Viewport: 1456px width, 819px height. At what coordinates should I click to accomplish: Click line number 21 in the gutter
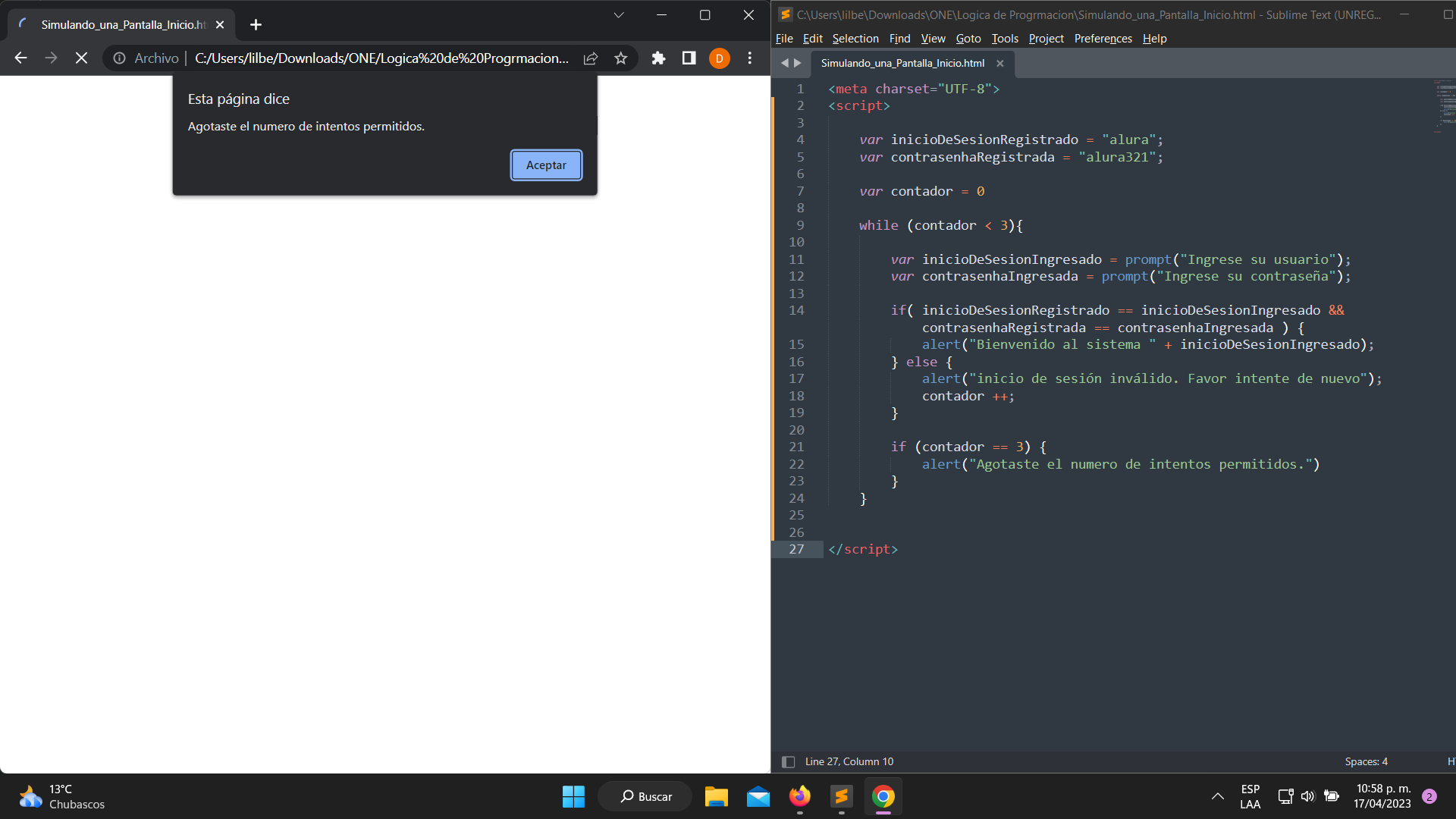pyautogui.click(x=796, y=447)
